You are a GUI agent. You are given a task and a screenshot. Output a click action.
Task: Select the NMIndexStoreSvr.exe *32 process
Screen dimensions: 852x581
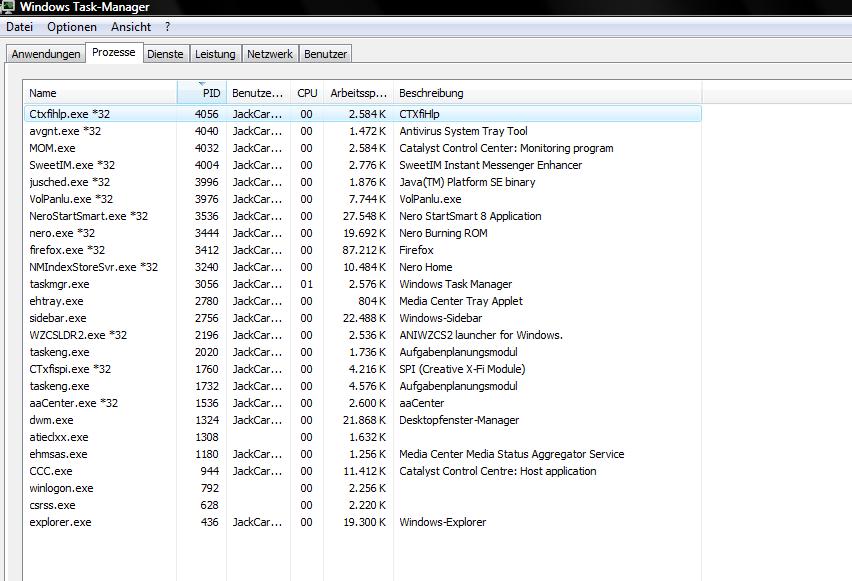coord(362,267)
